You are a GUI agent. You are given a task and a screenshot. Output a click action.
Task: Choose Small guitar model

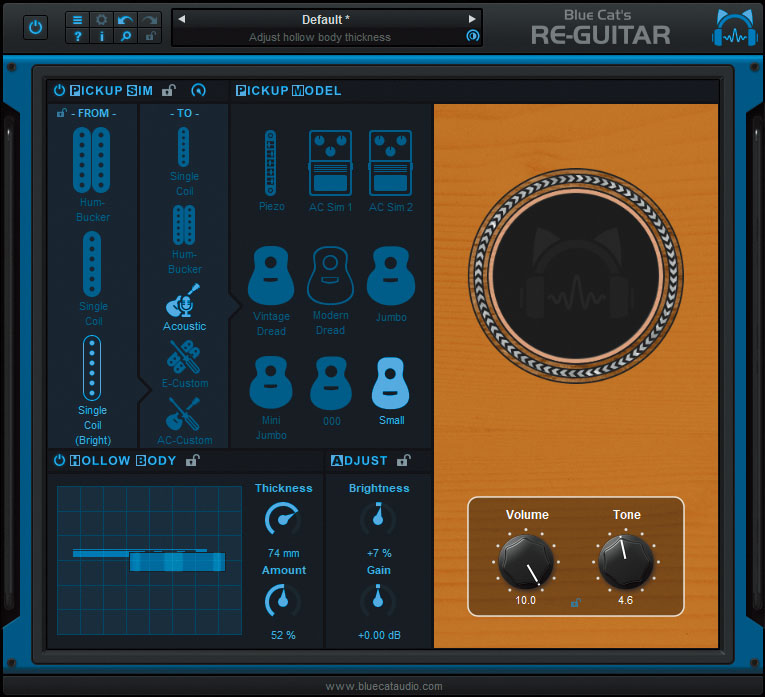(391, 391)
